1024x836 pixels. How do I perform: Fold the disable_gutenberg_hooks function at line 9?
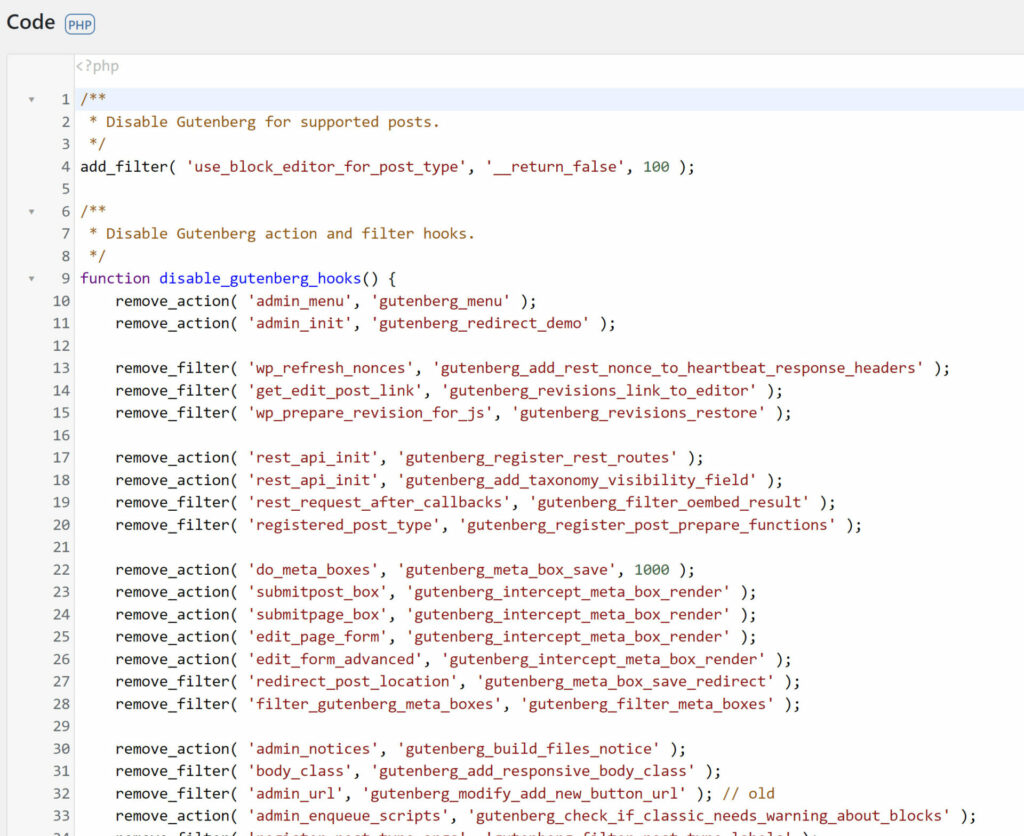coord(31,279)
